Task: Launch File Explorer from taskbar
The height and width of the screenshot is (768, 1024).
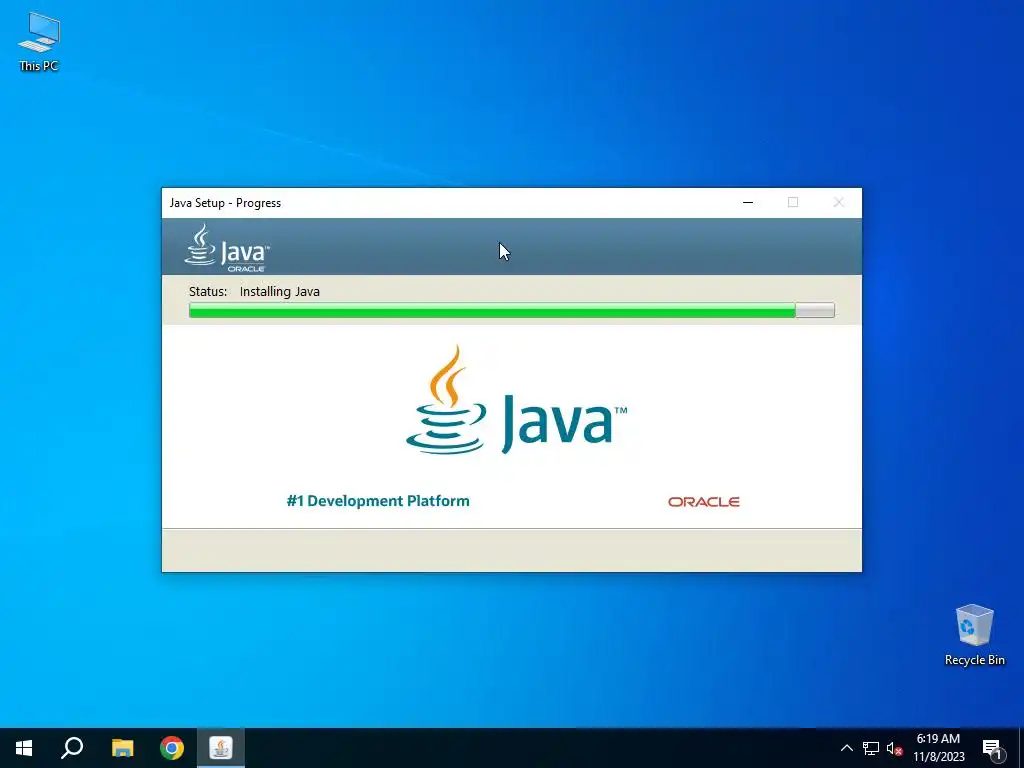Action: pos(122,748)
